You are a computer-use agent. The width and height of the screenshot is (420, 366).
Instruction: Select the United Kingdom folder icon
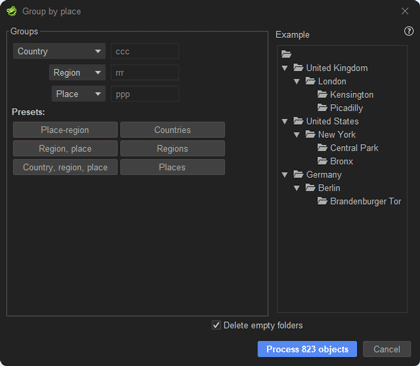[298, 68]
